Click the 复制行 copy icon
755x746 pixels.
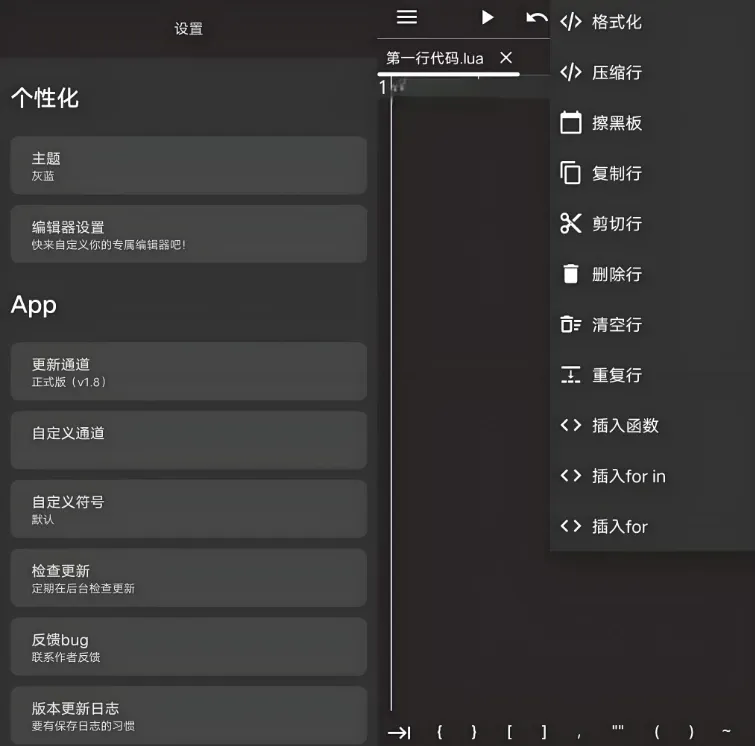tap(571, 173)
